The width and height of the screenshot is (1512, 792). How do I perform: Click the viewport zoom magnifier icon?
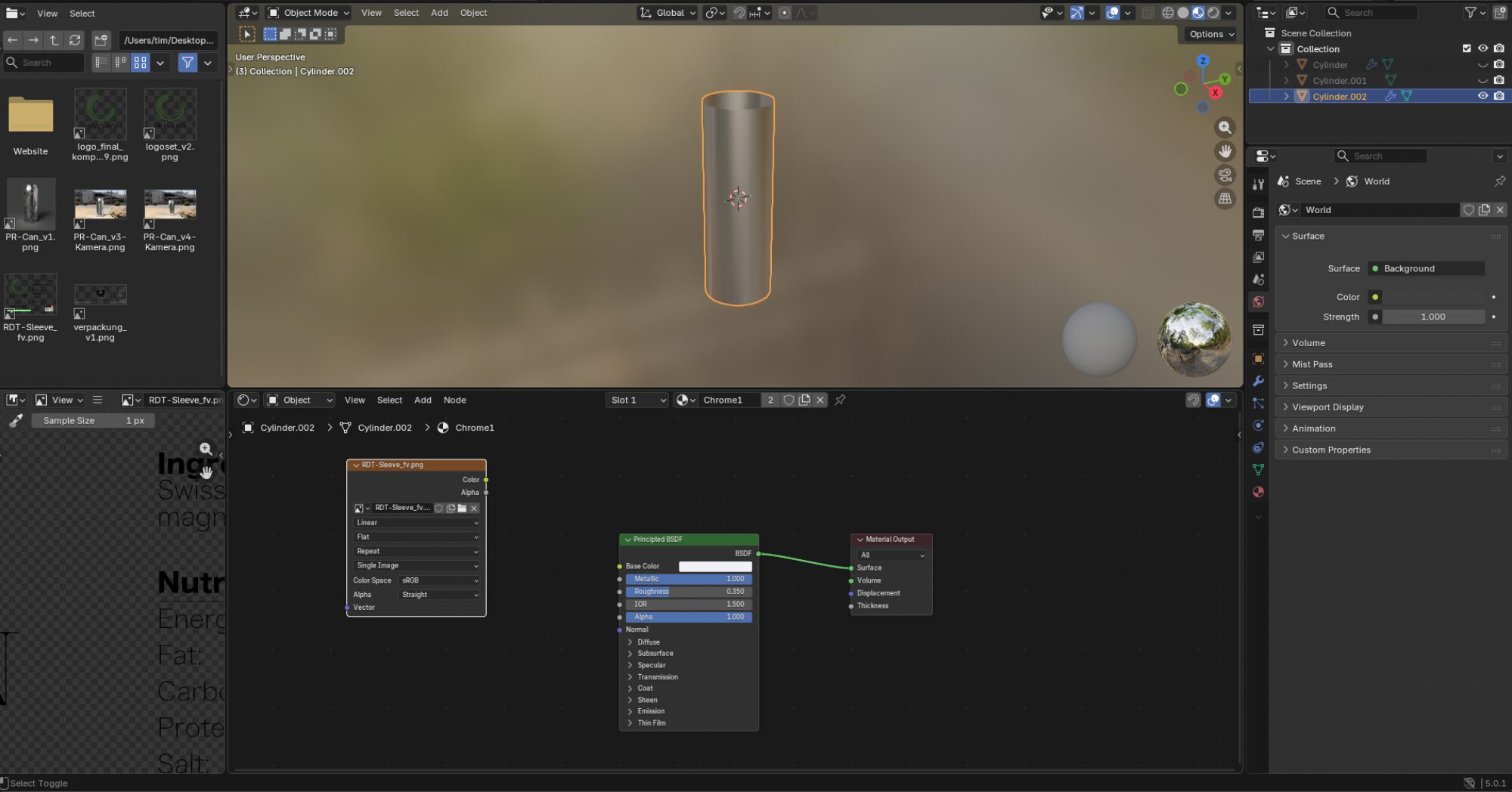click(x=1225, y=128)
